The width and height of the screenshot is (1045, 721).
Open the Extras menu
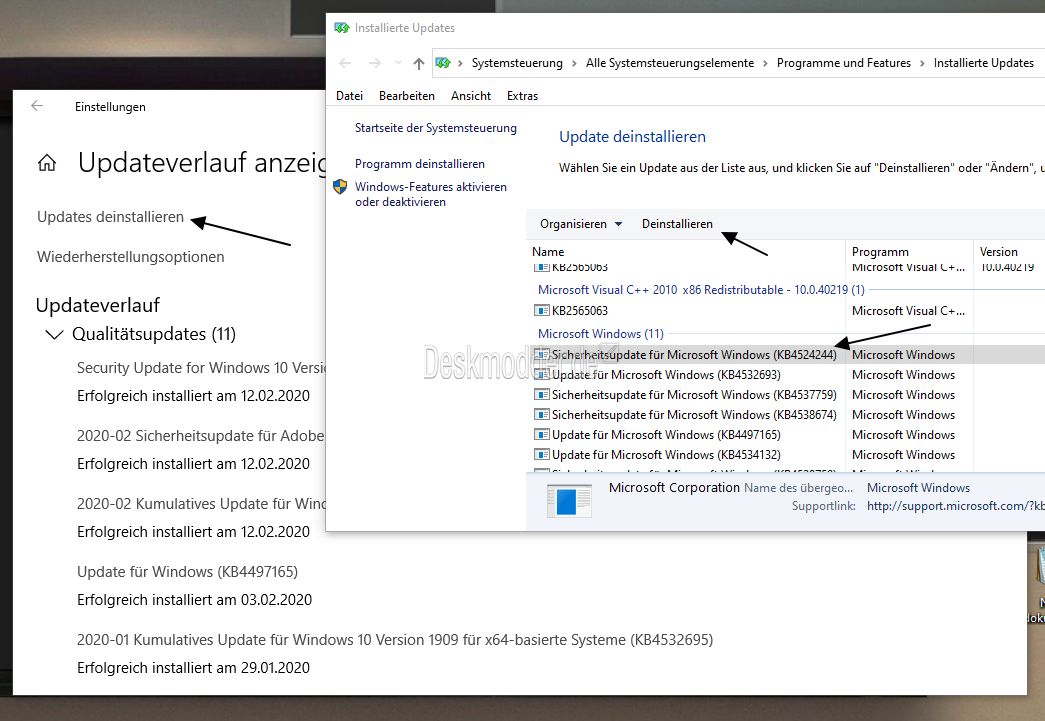[522, 96]
